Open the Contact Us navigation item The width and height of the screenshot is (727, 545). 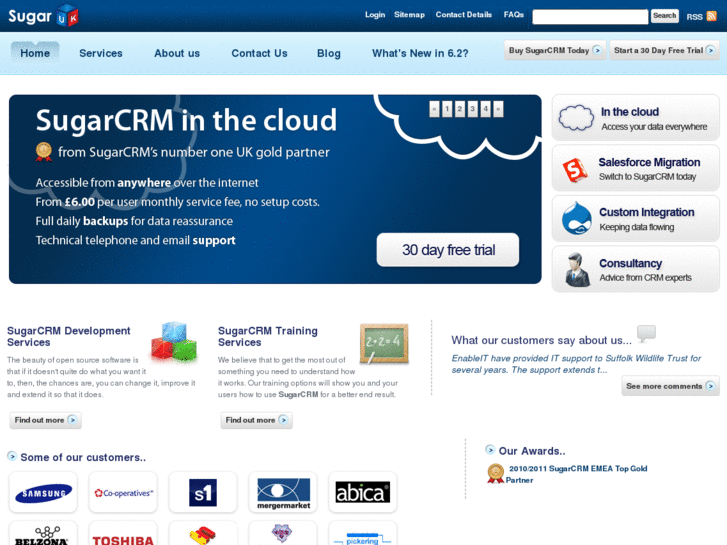click(x=260, y=53)
